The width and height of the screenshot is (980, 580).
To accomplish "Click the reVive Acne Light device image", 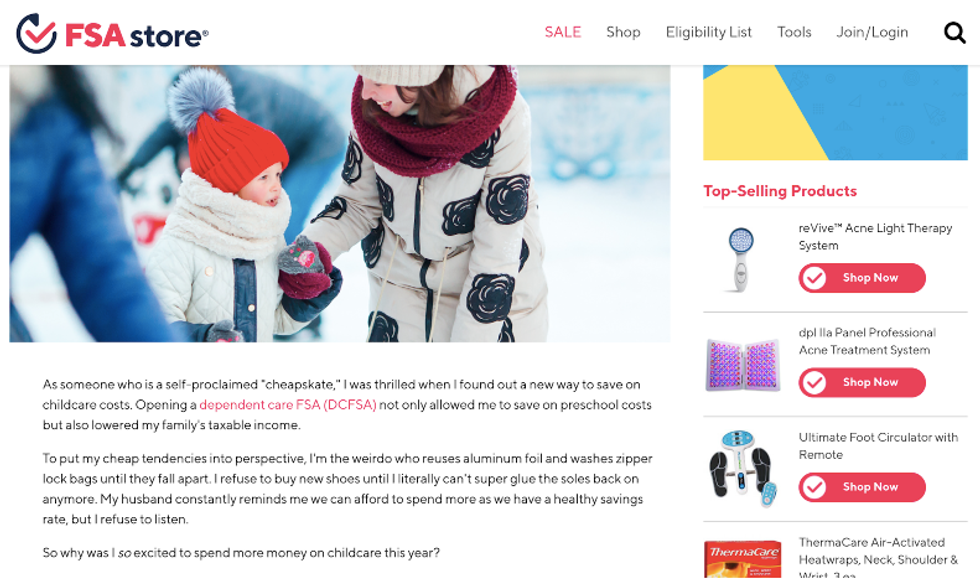I will 741,259.
